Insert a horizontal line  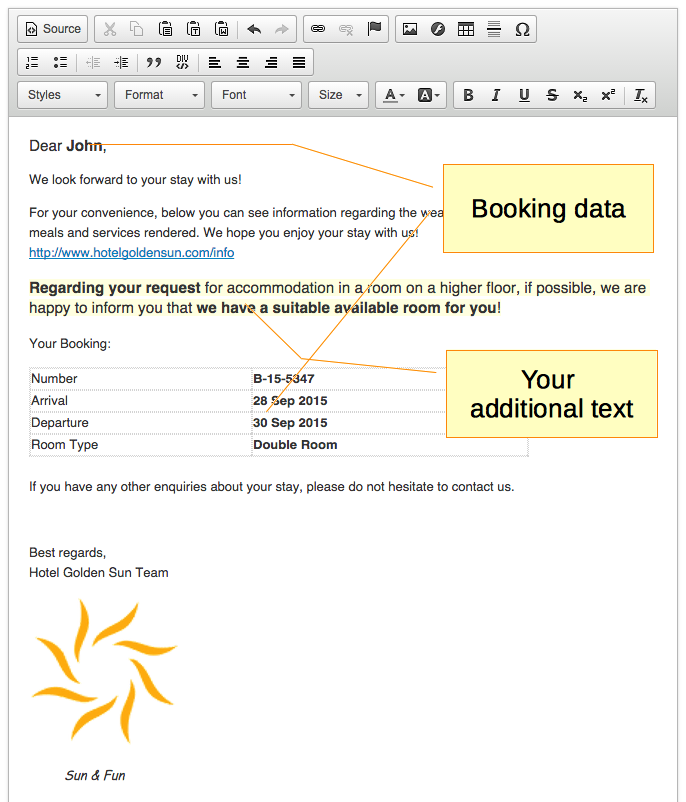[494, 29]
